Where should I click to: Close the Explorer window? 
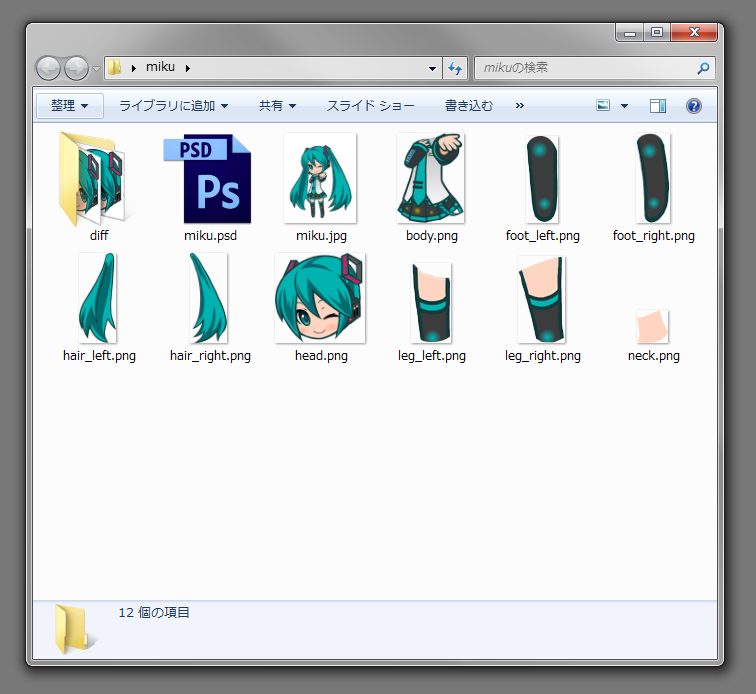694,33
